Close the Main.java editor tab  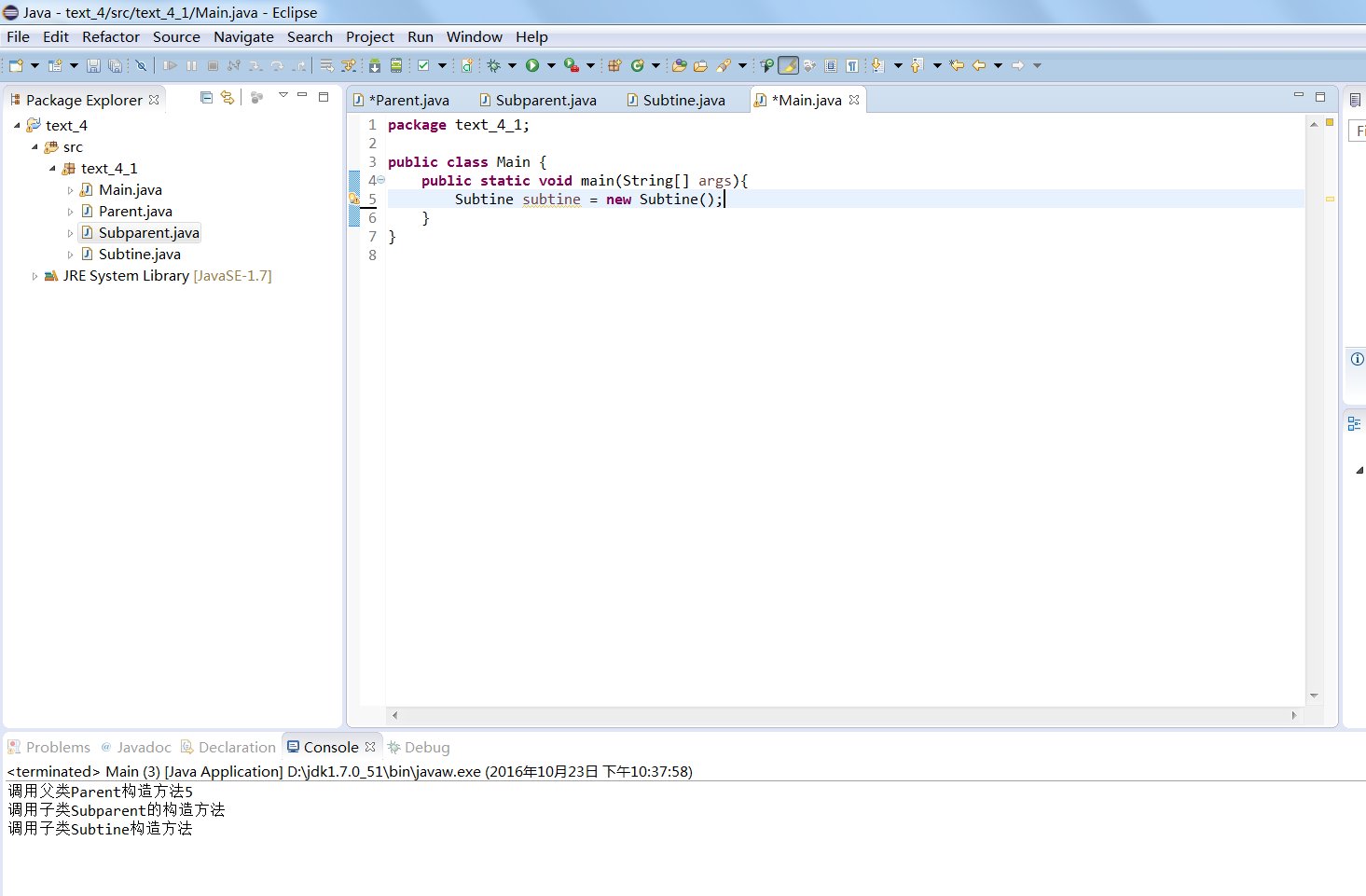(854, 100)
